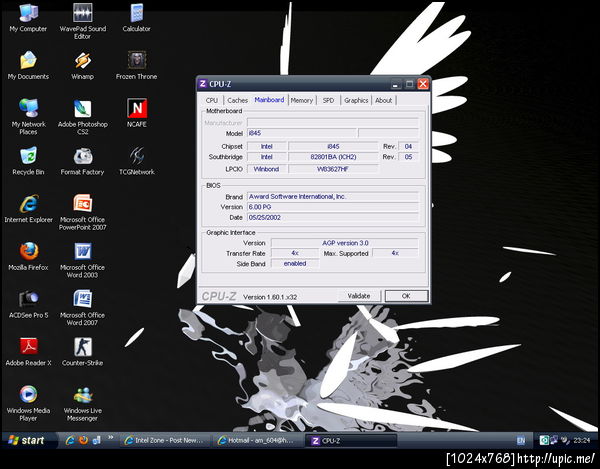Click the Model field showing i845
600x469 pixels.
tap(302, 133)
